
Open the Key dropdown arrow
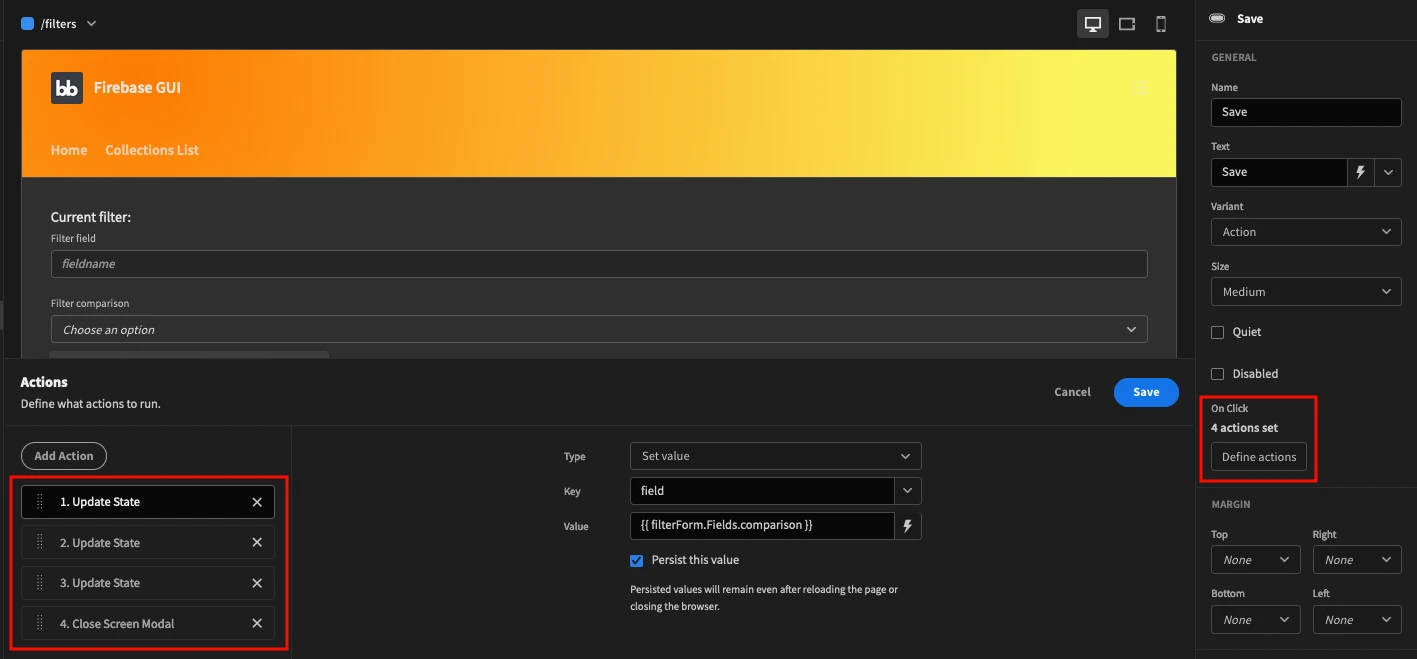pyautogui.click(x=907, y=491)
